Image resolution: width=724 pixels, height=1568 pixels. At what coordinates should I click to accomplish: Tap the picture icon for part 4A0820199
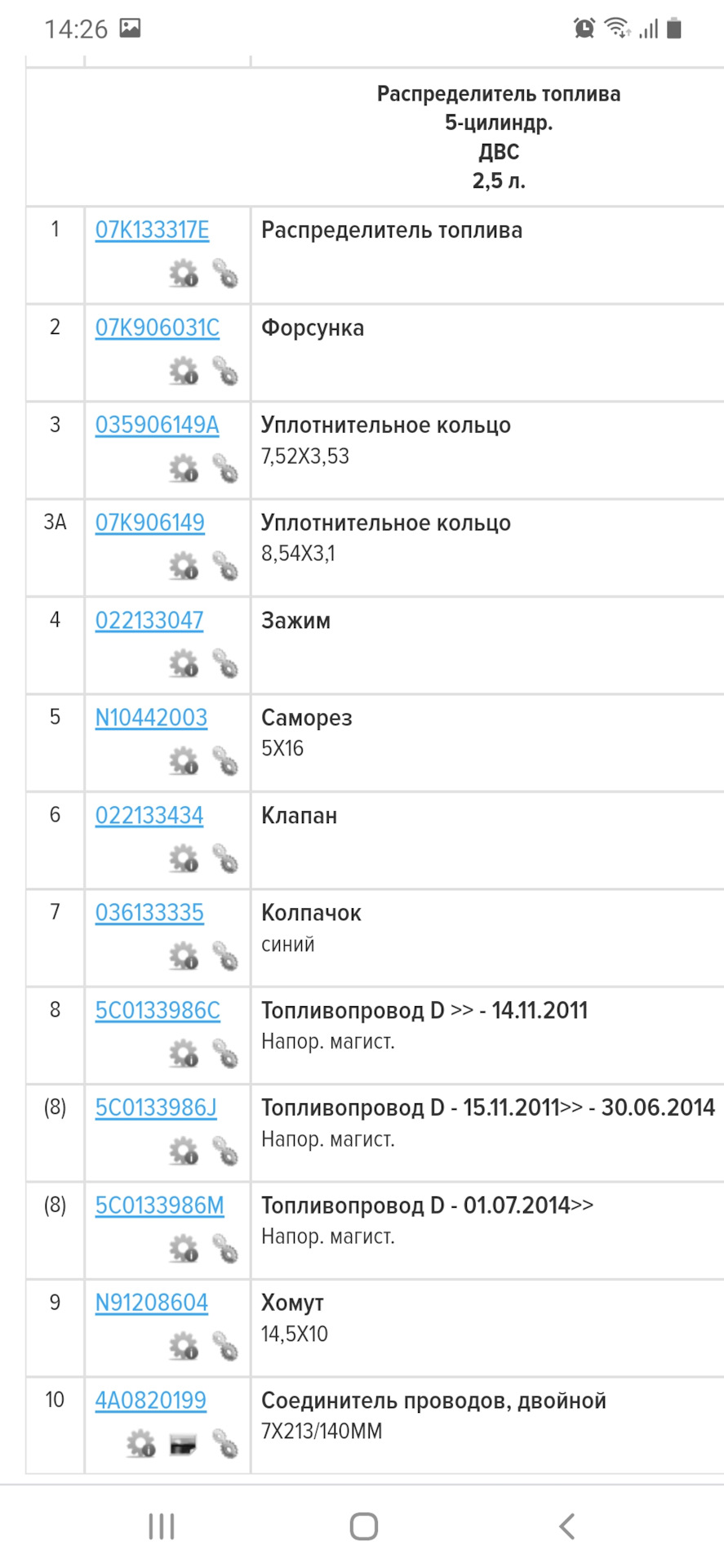pyautogui.click(x=184, y=1444)
